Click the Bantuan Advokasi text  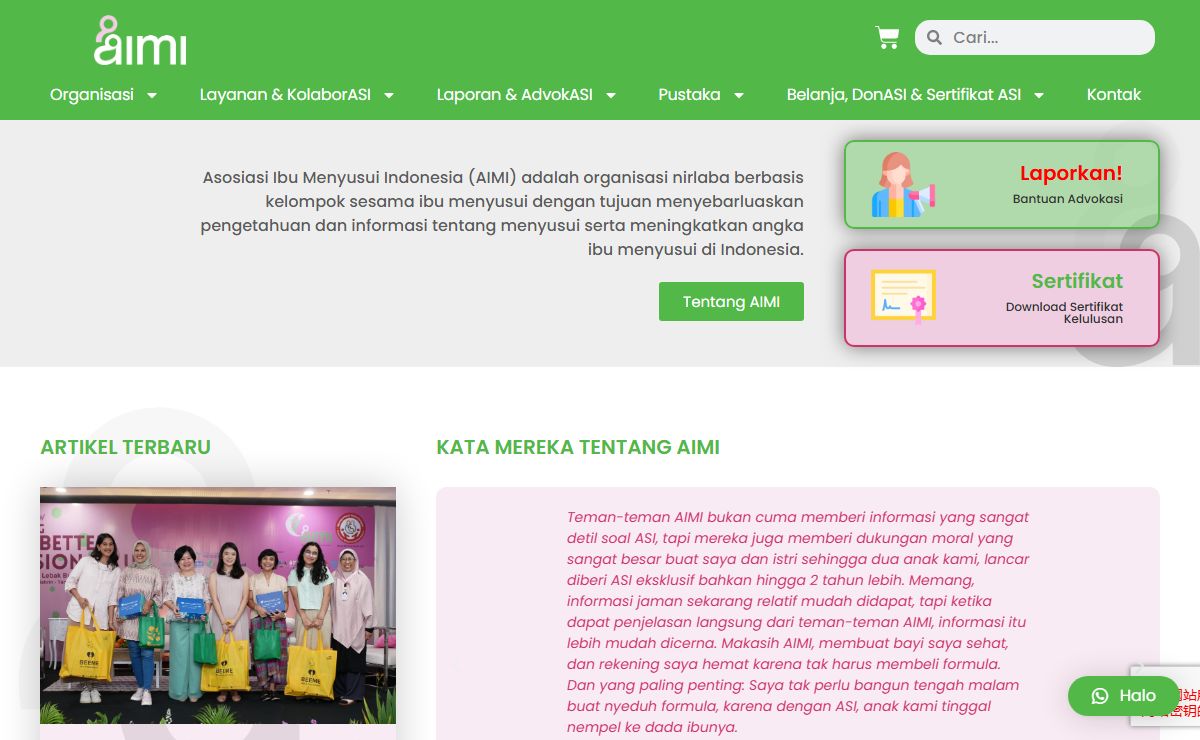point(1068,199)
